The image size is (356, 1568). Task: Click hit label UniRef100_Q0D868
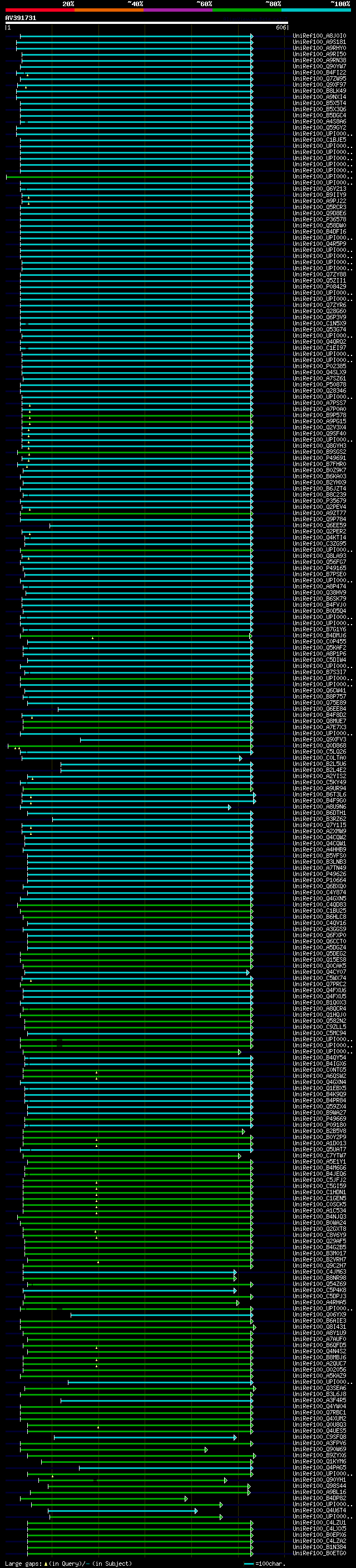point(319,746)
